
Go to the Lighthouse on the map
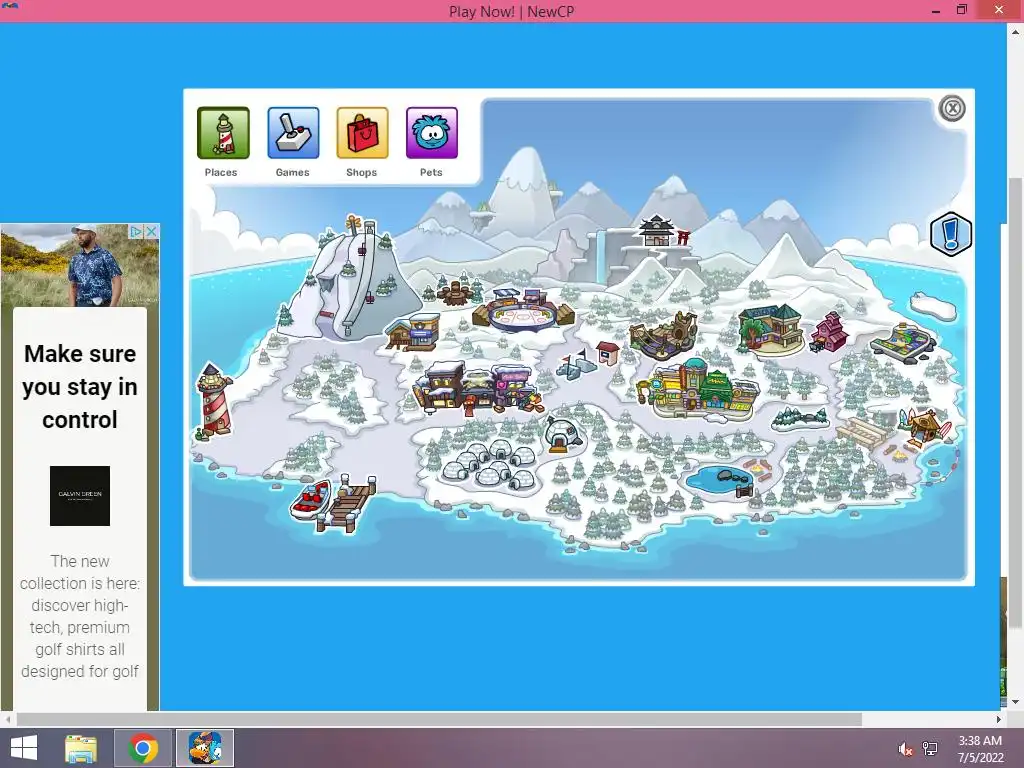pos(214,400)
